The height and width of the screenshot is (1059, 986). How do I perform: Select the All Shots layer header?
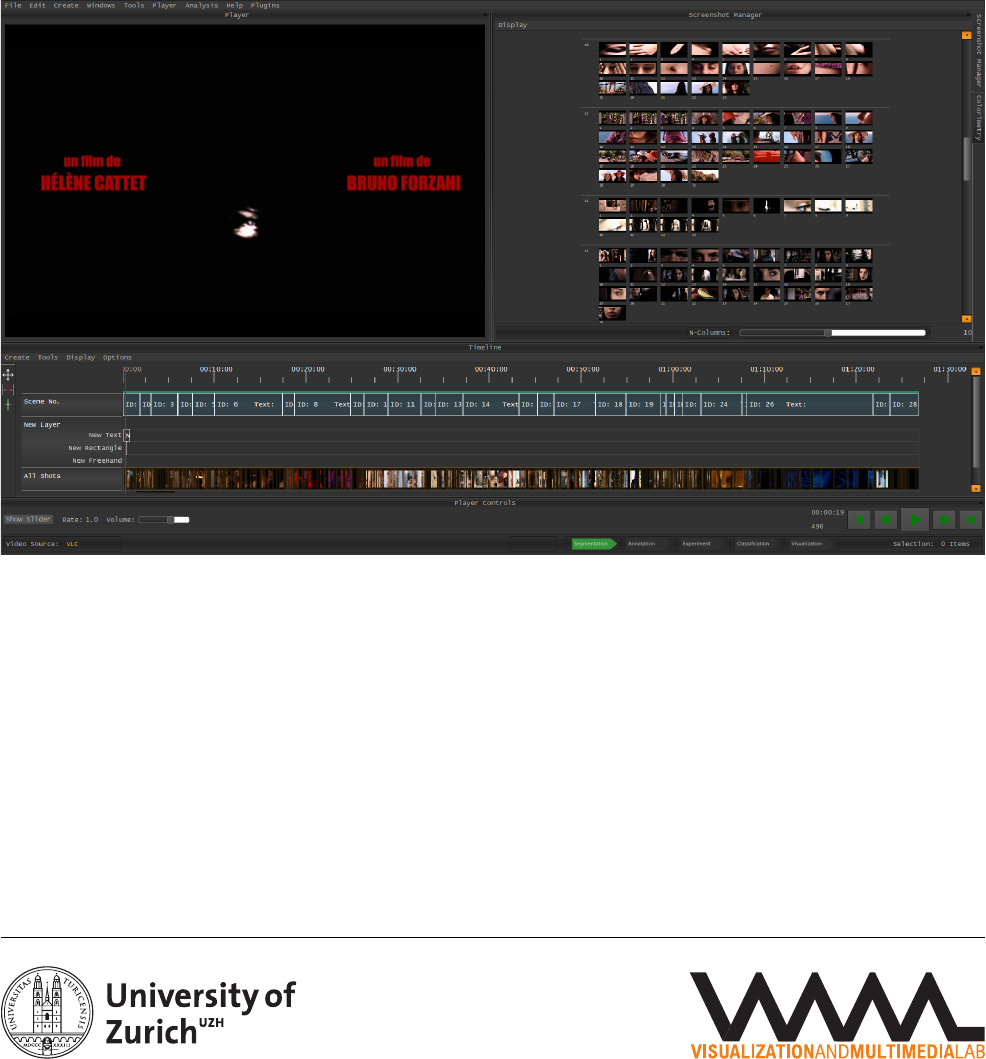(72, 479)
